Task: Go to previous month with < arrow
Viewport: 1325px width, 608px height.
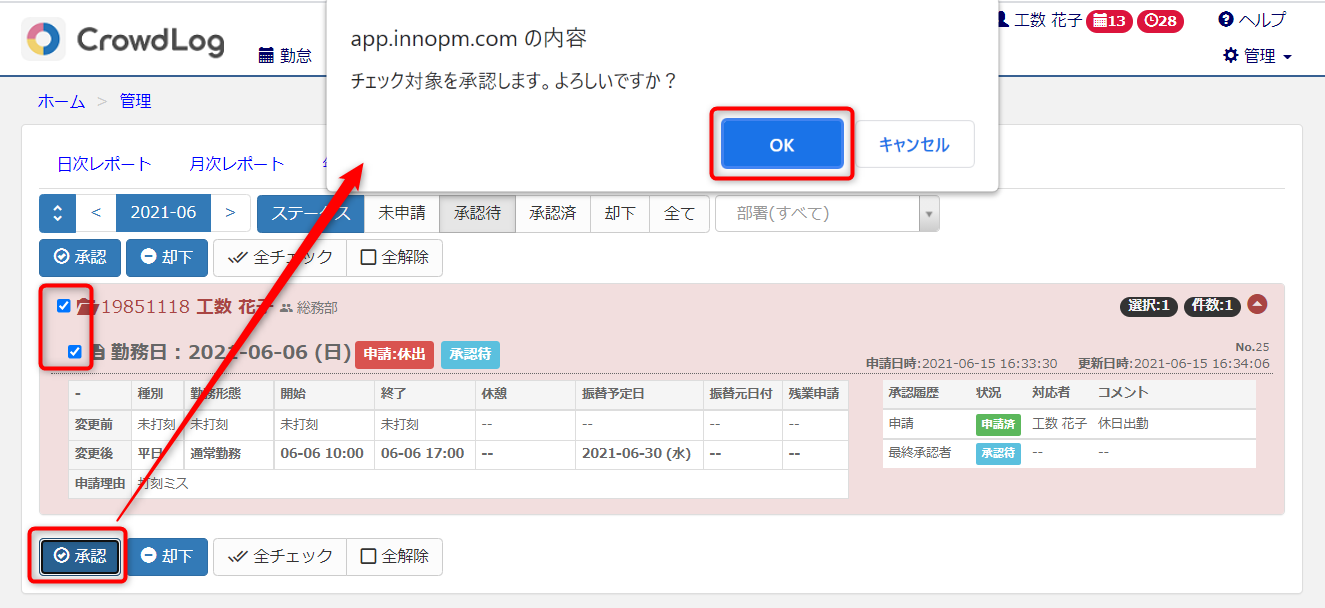Action: point(96,213)
